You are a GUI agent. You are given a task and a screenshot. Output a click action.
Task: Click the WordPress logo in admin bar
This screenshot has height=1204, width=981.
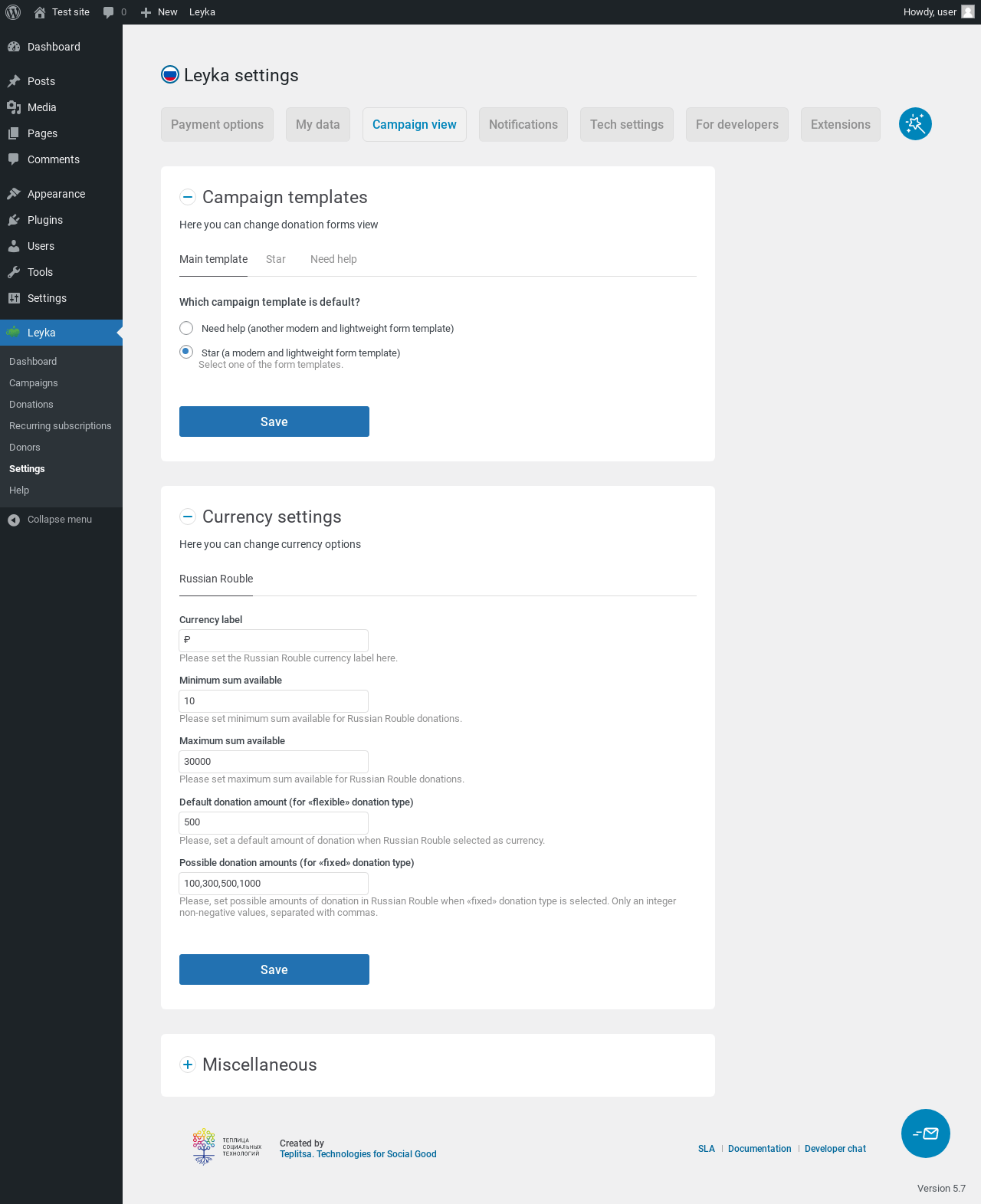(x=13, y=12)
